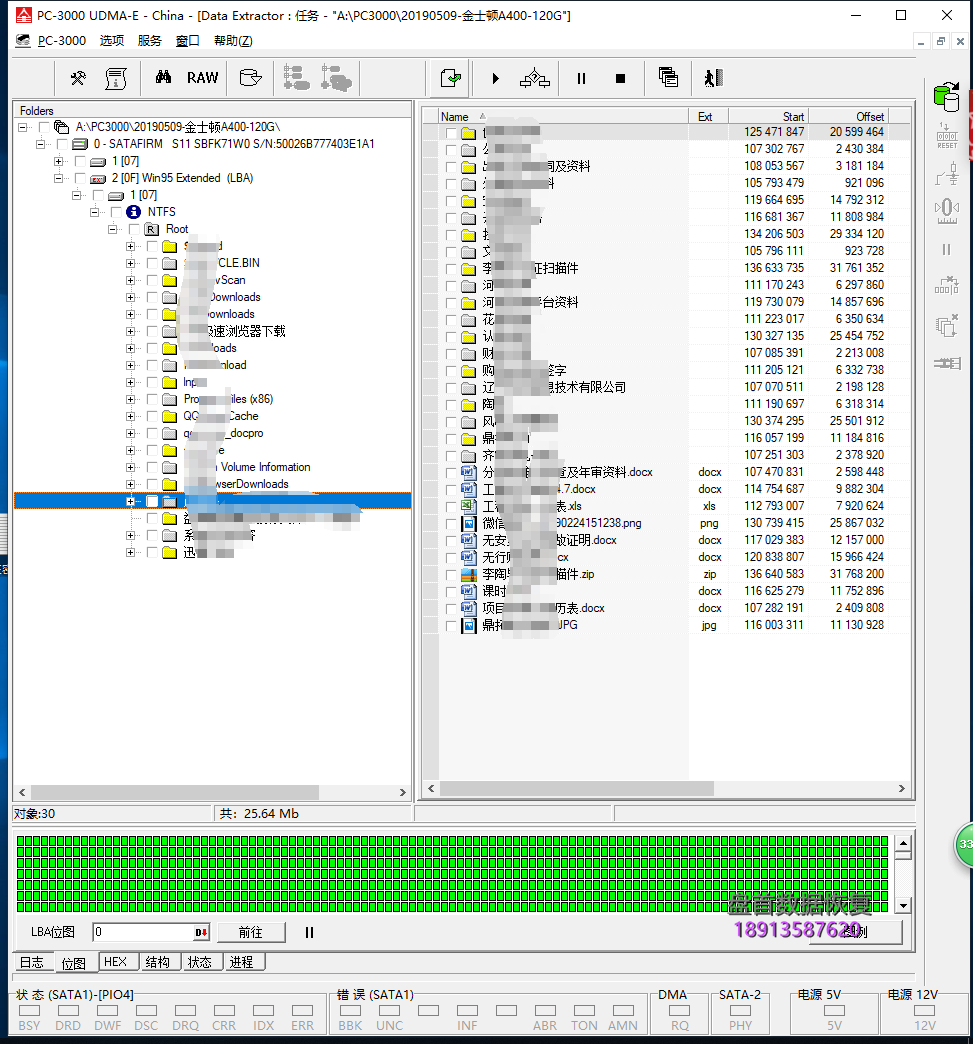The height and width of the screenshot is (1044, 973).
Task: Click the scroll/info document toolbar icon
Action: [x=116, y=78]
